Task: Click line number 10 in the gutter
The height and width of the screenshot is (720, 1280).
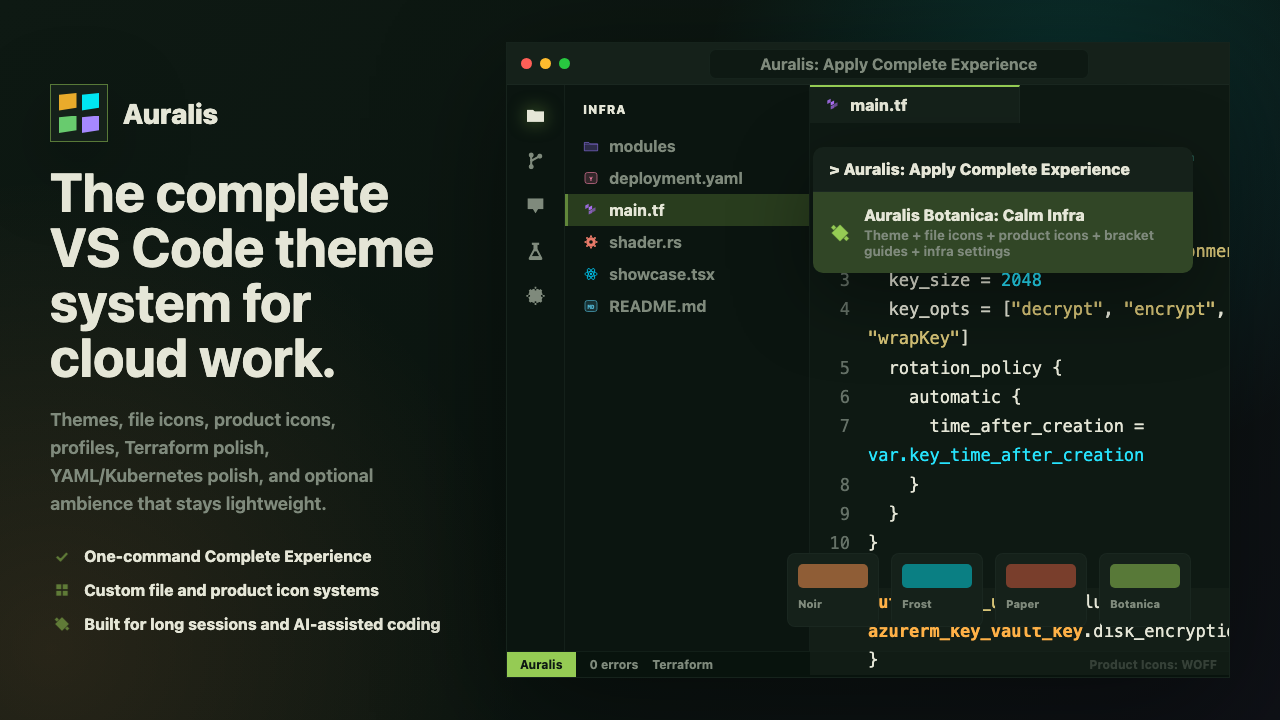Action: (x=840, y=543)
